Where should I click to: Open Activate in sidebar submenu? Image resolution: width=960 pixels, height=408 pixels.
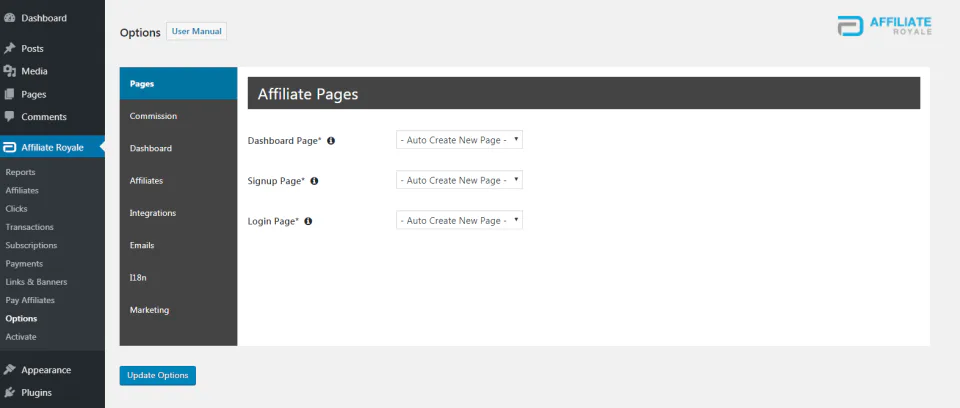[21, 337]
